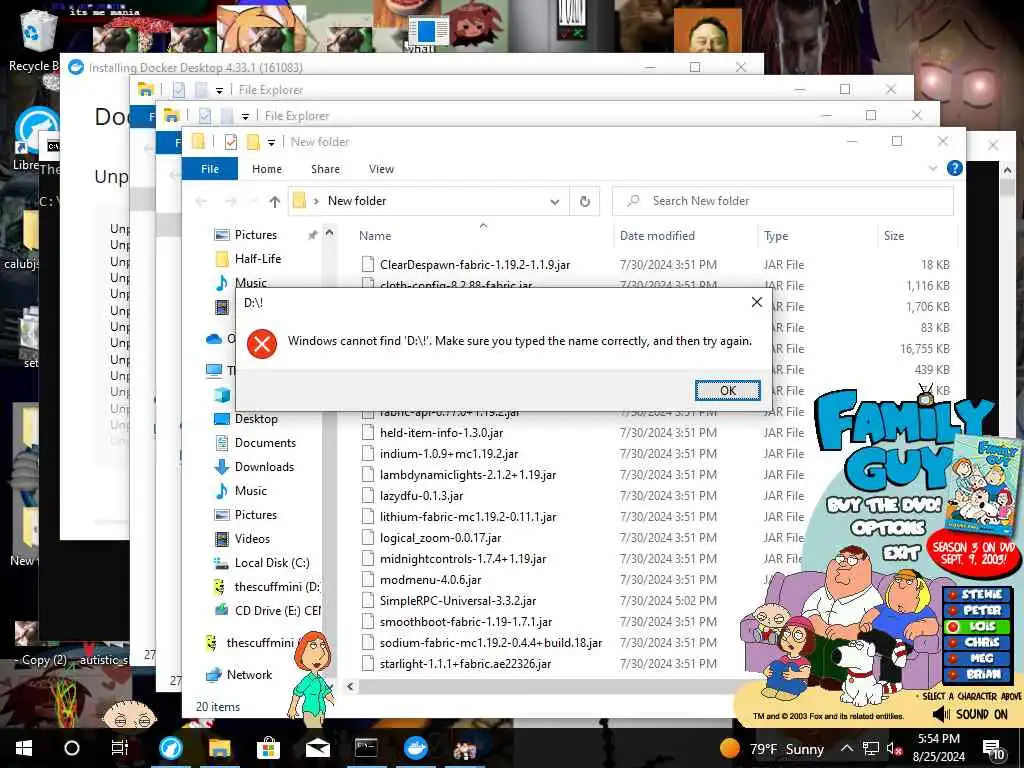Select sodium-fabric-mc1.19.2-0.4.4+build.18.jar file
The width and height of the screenshot is (1024, 768).
490,643
